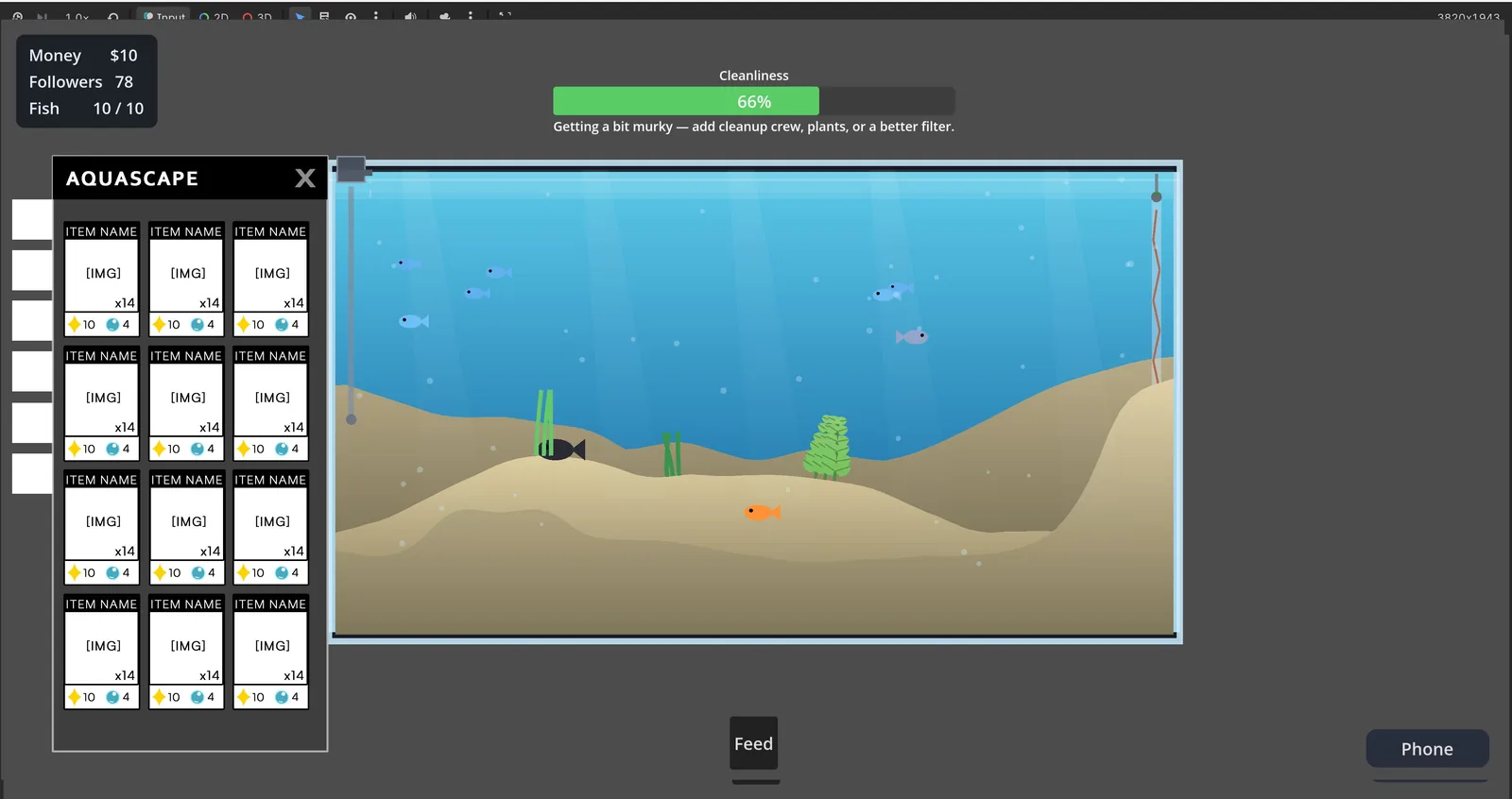Open the Phone button
Image resolution: width=1512 pixels, height=799 pixels.
(x=1427, y=749)
